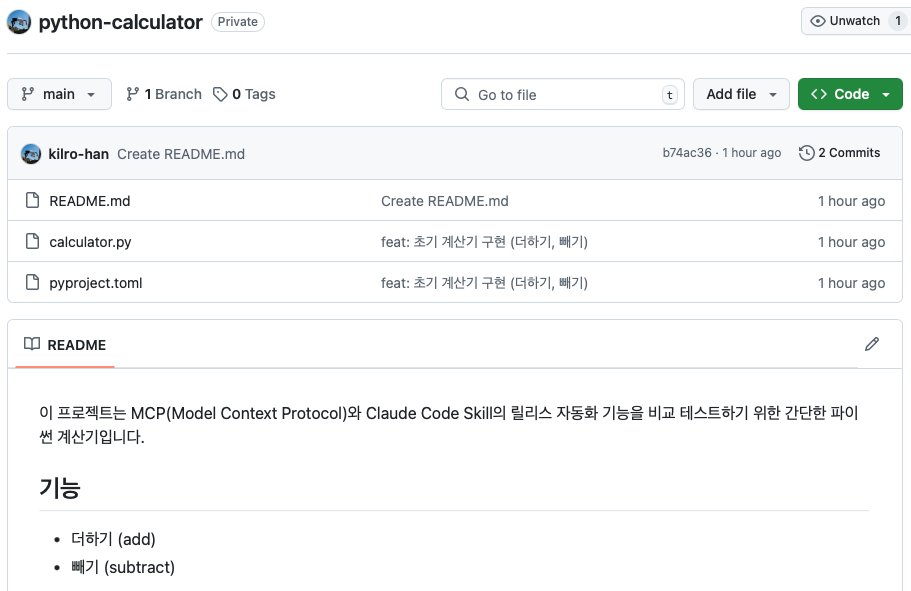Click the magnifier icon in Go to file
The width and height of the screenshot is (911, 591).
[462, 94]
